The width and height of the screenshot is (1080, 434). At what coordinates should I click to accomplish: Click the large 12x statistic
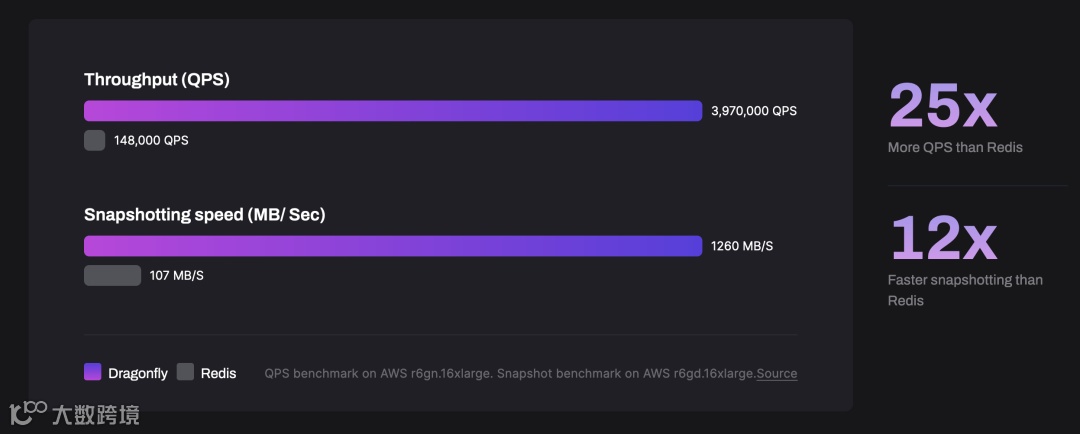coord(943,238)
